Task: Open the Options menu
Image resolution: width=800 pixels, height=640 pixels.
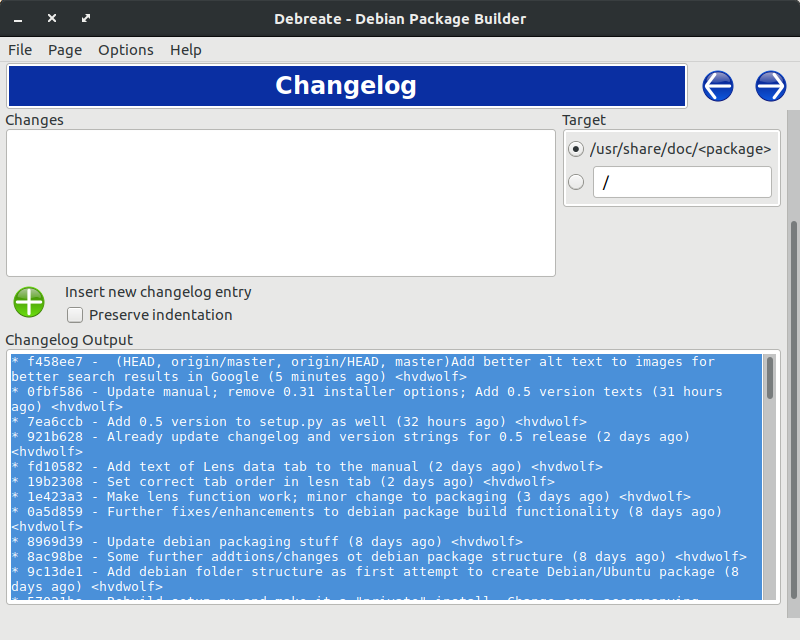Action: 126,50
